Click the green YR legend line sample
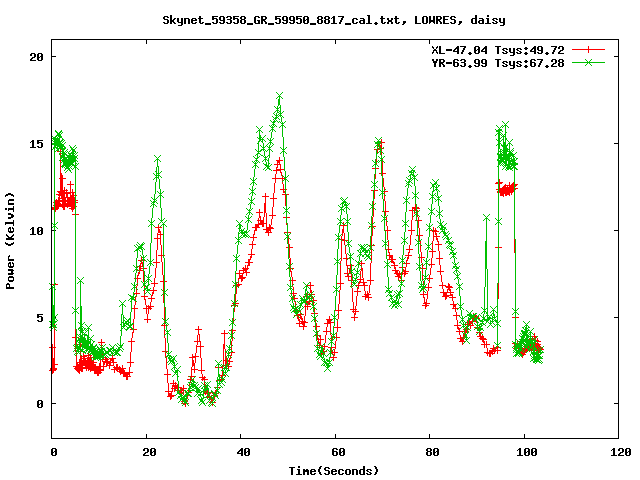 588,62
